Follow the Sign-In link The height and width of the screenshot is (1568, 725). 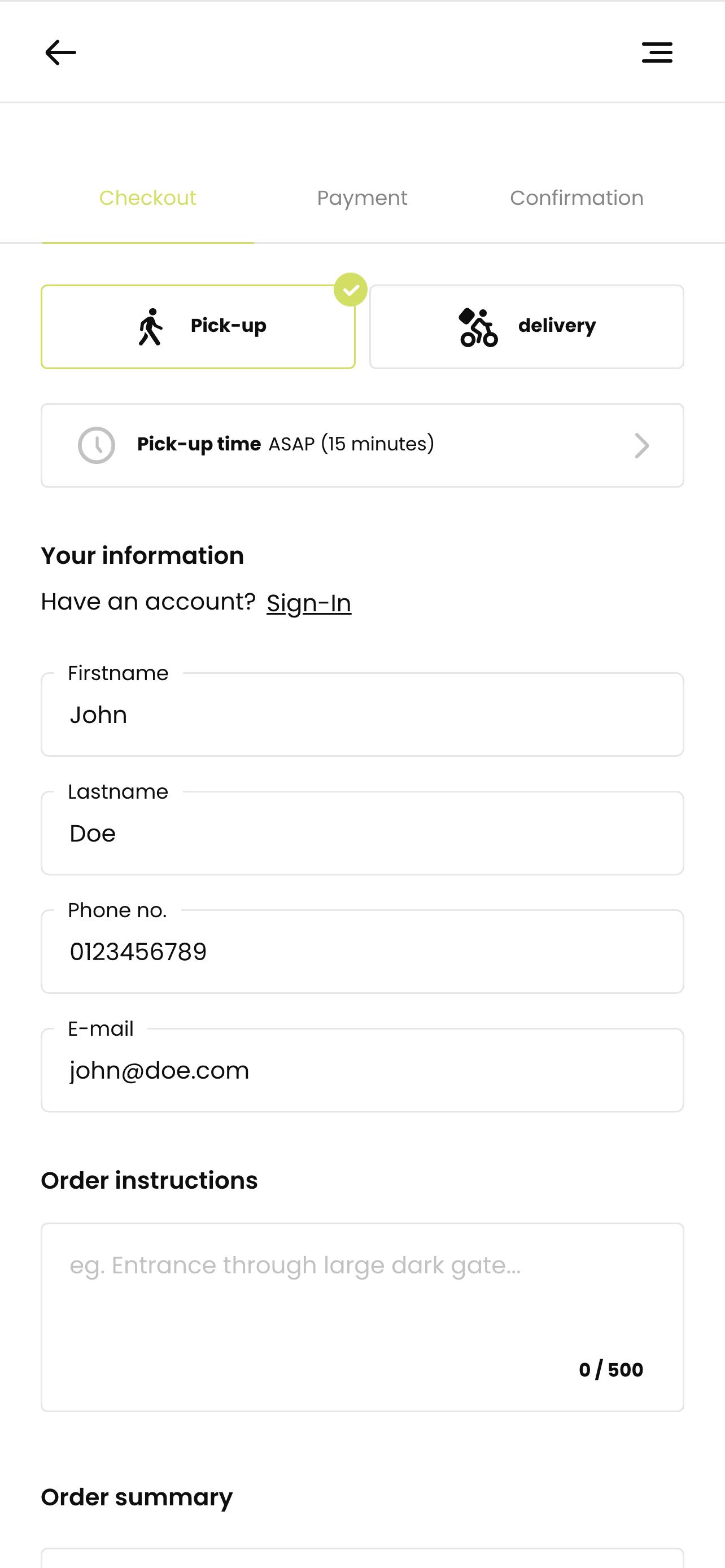(309, 603)
